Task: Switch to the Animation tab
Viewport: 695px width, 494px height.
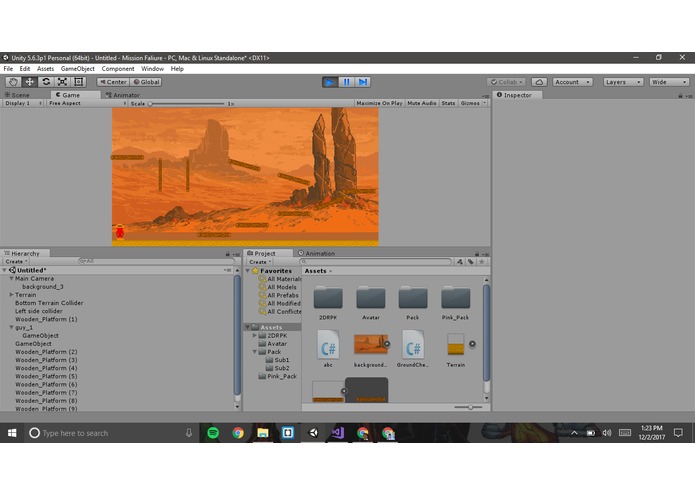Action: click(316, 253)
